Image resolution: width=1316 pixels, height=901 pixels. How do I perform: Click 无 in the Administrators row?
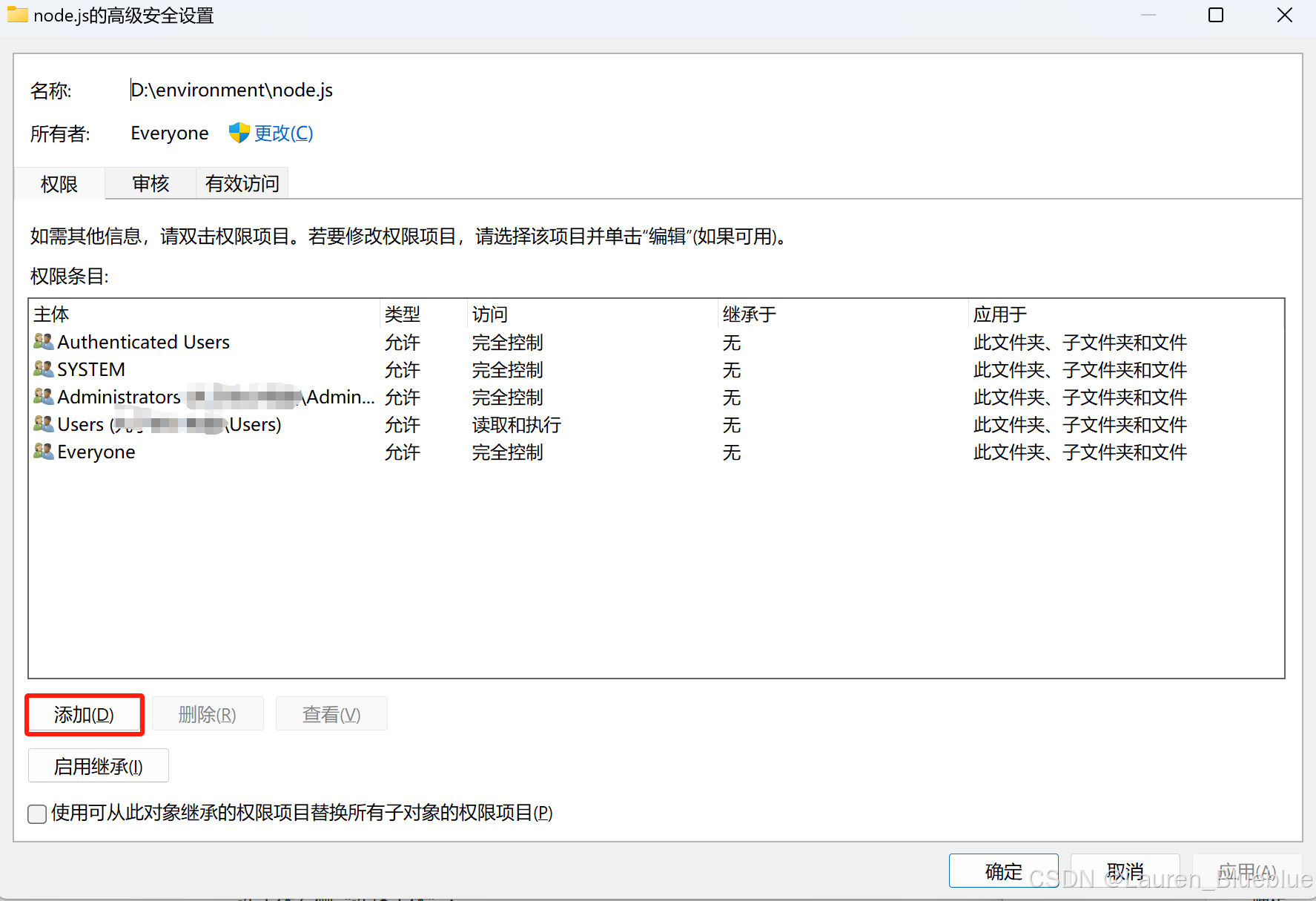pos(732,397)
